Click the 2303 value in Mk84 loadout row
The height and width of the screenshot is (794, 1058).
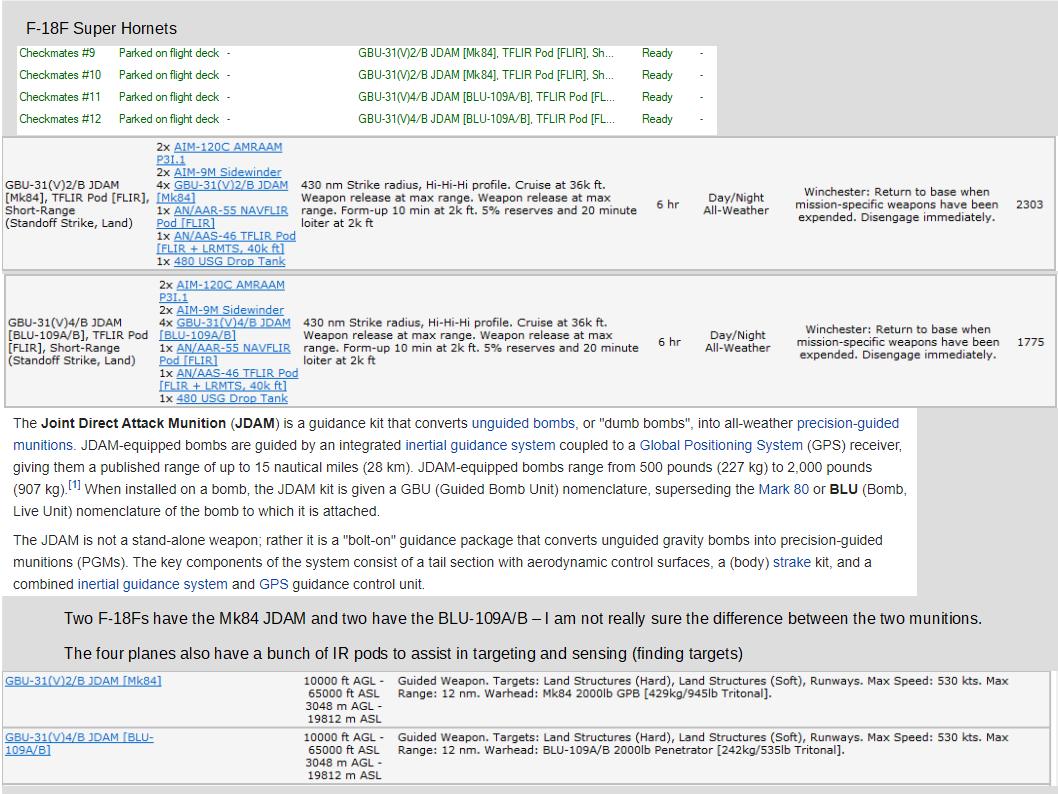(1030, 204)
